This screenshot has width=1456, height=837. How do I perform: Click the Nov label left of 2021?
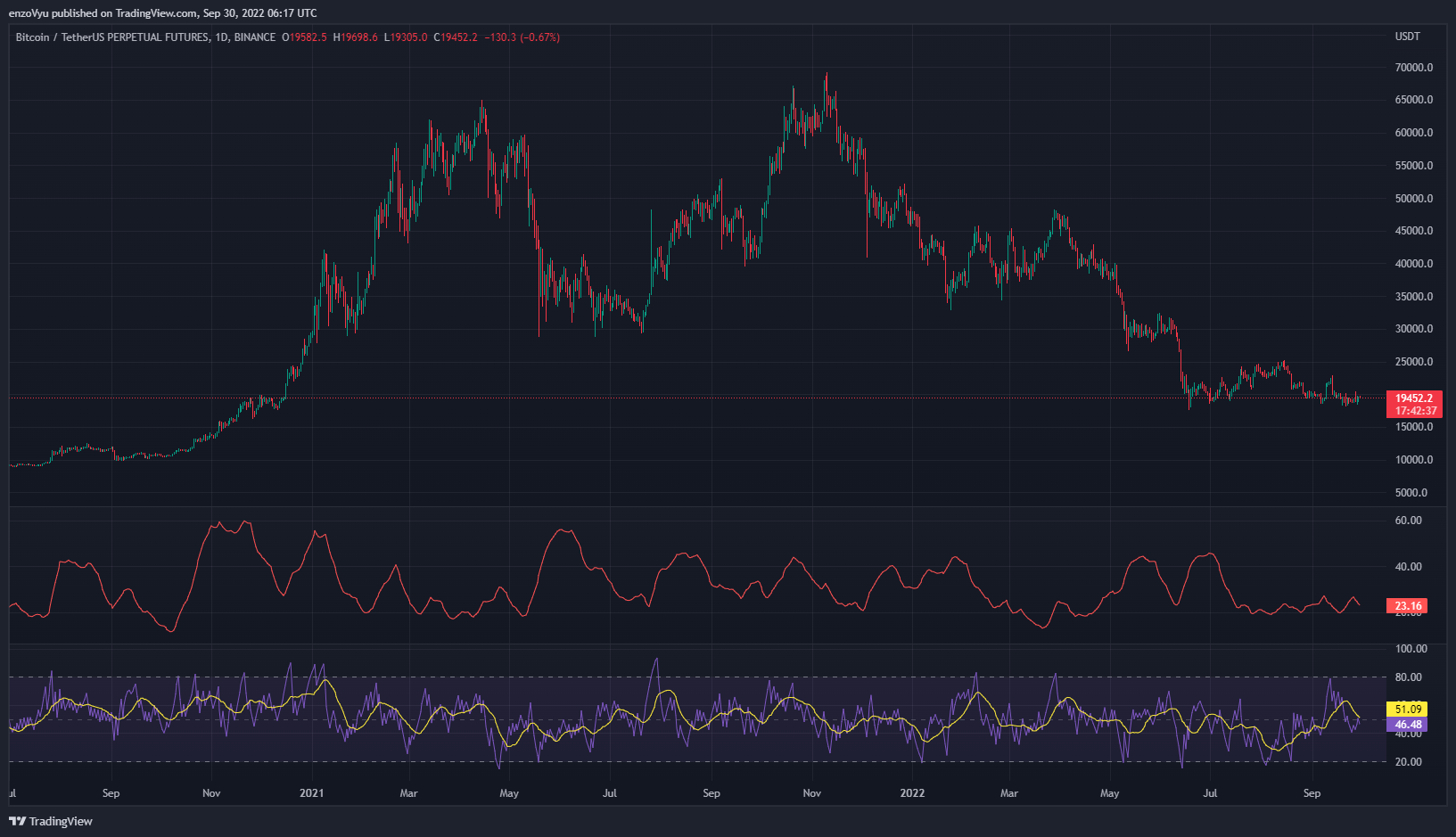click(x=211, y=793)
